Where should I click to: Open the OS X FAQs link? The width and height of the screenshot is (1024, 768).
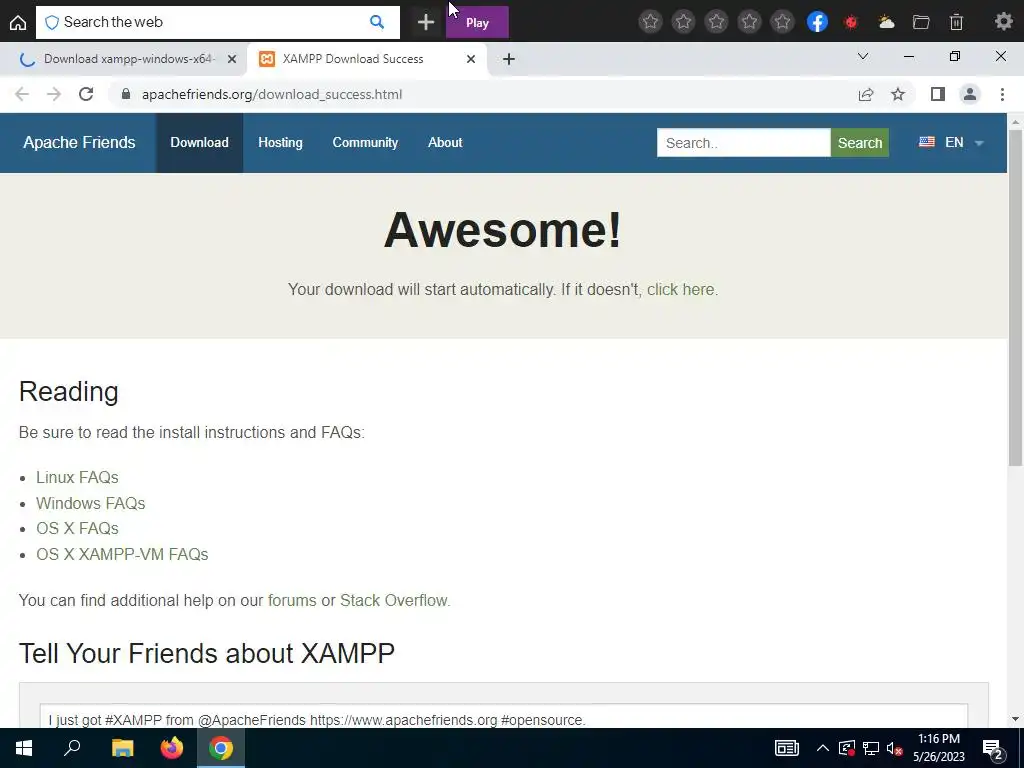(77, 528)
